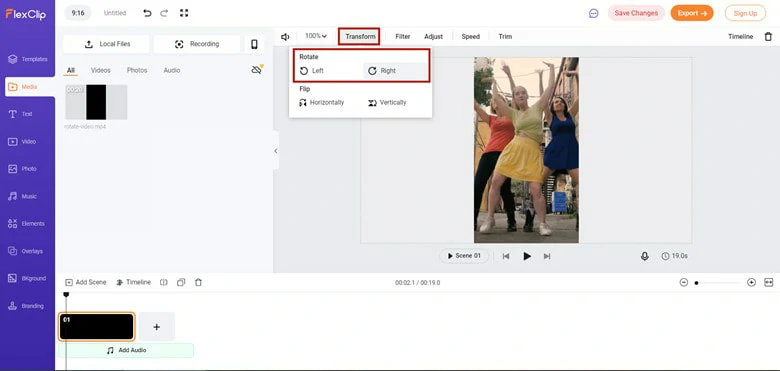Open the Elements sidebar section
780x371 pixels.
click(x=27, y=224)
